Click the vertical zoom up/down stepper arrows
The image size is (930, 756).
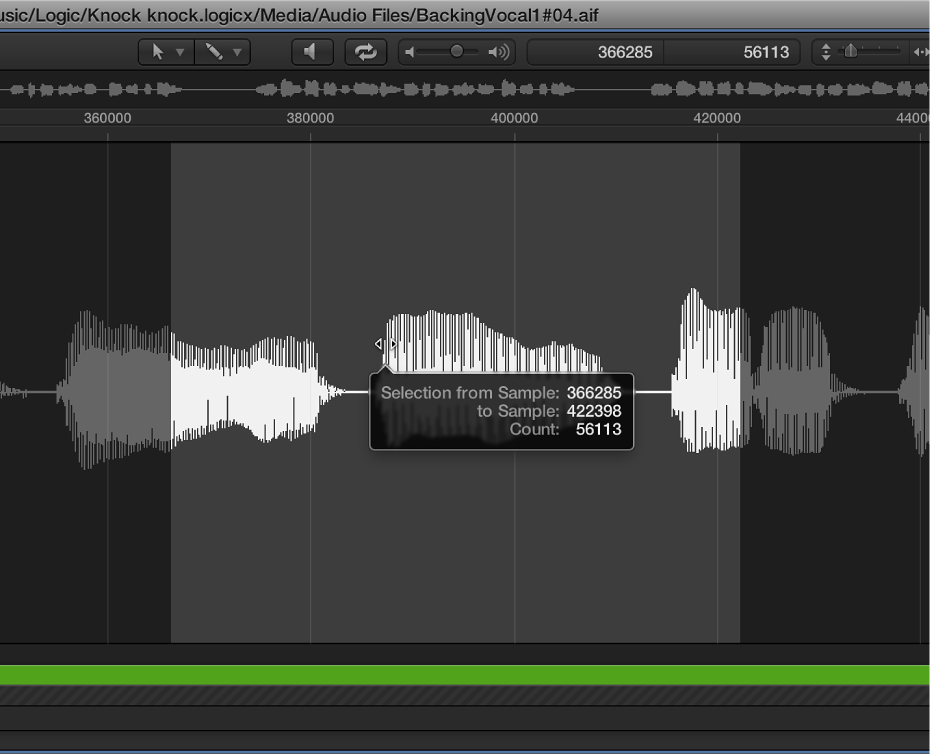(825, 52)
